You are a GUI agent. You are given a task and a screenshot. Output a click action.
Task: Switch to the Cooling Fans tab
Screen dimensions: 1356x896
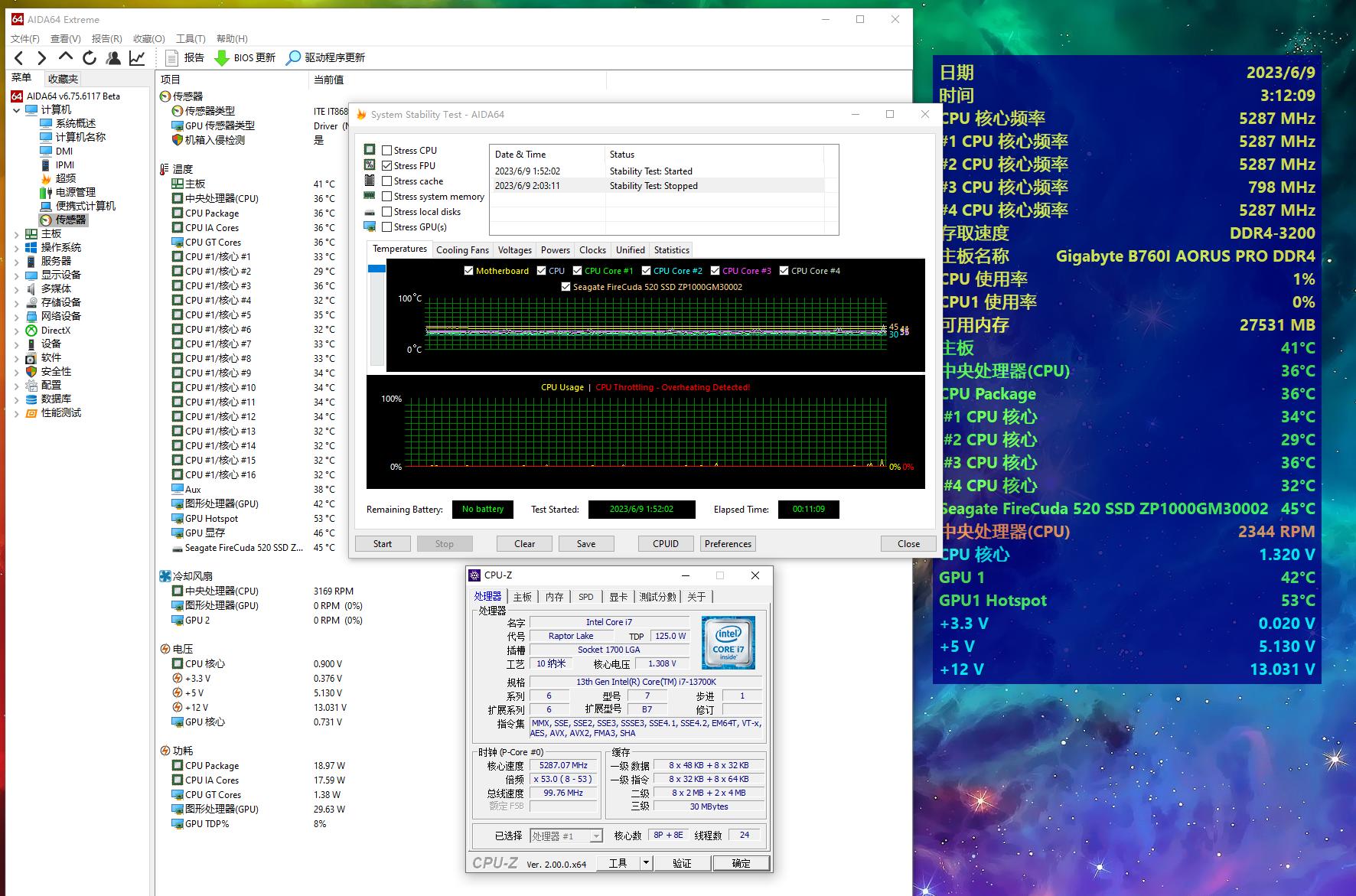tap(462, 250)
